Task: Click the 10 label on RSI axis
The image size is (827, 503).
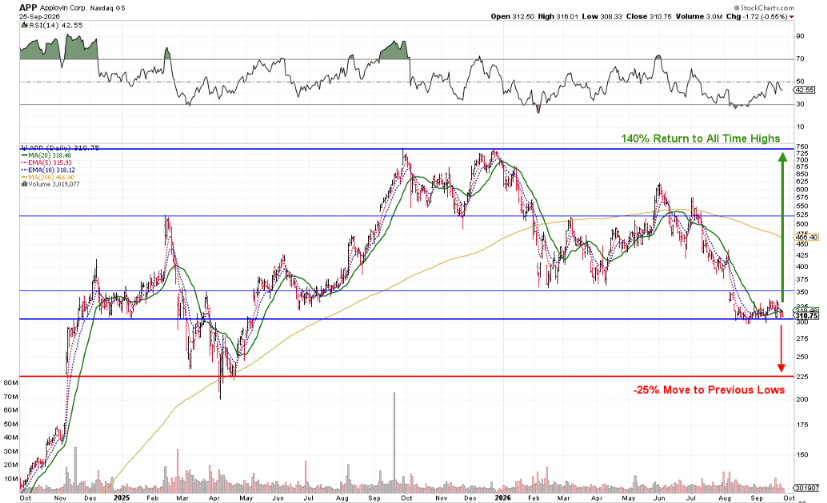Action: 800,127
